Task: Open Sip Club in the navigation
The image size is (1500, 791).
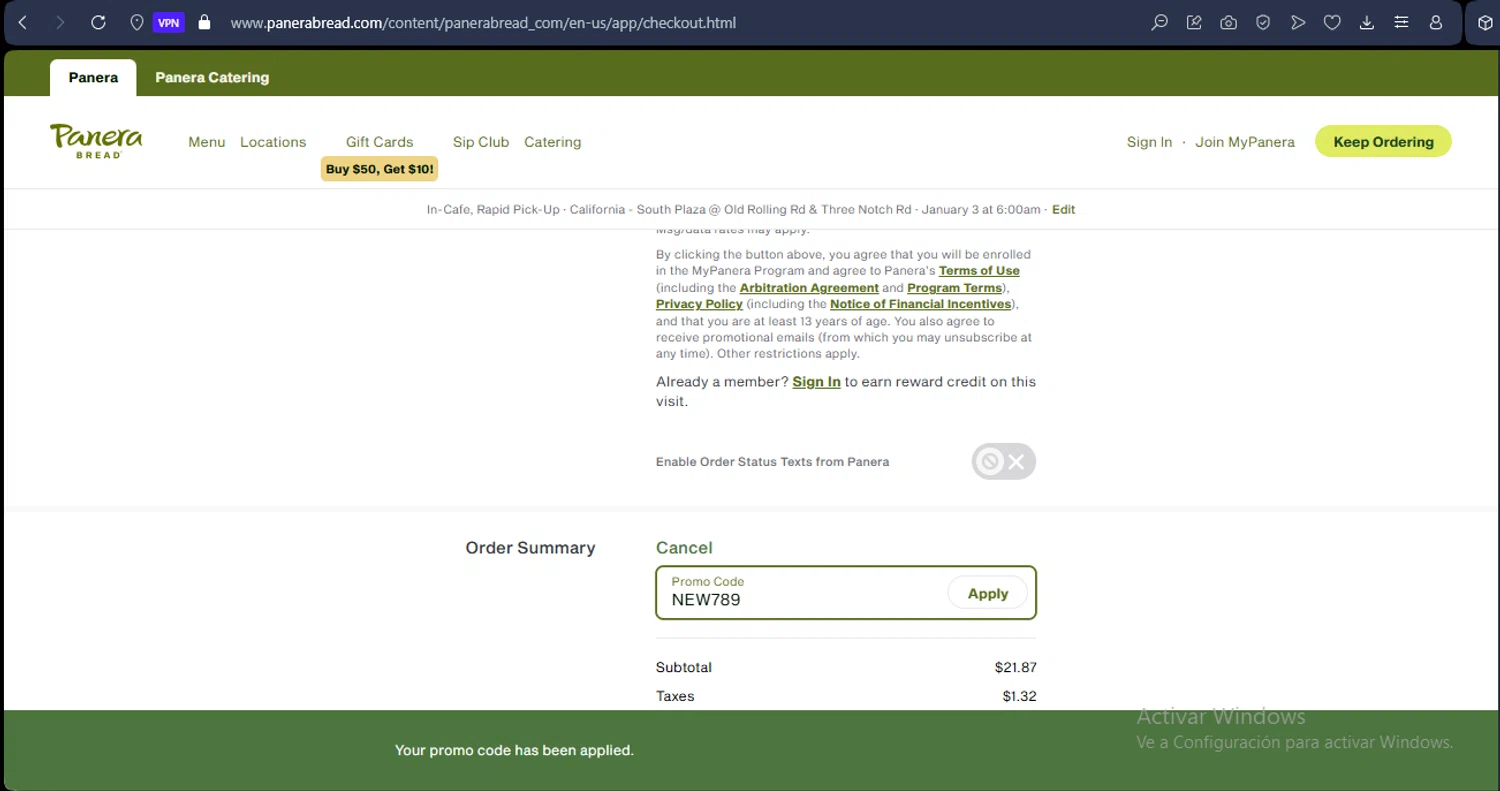Action: coord(481,142)
